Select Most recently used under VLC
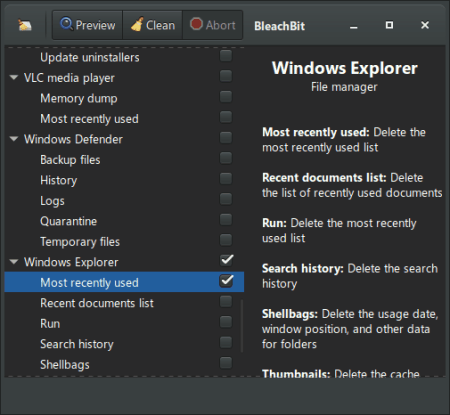This screenshot has height=415, width=450. pyautogui.click(x=124, y=119)
